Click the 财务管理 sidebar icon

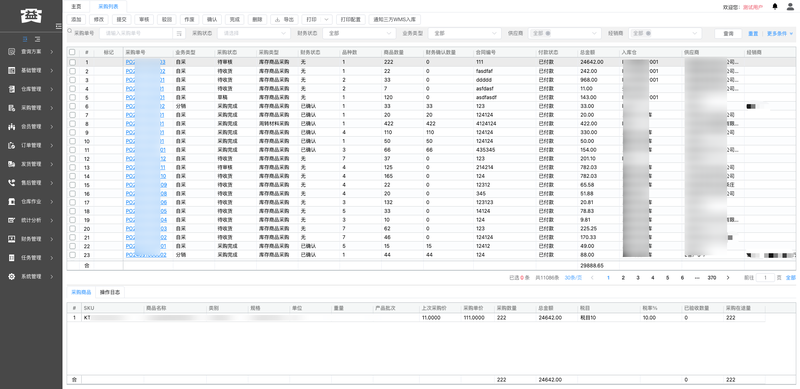(x=12, y=239)
